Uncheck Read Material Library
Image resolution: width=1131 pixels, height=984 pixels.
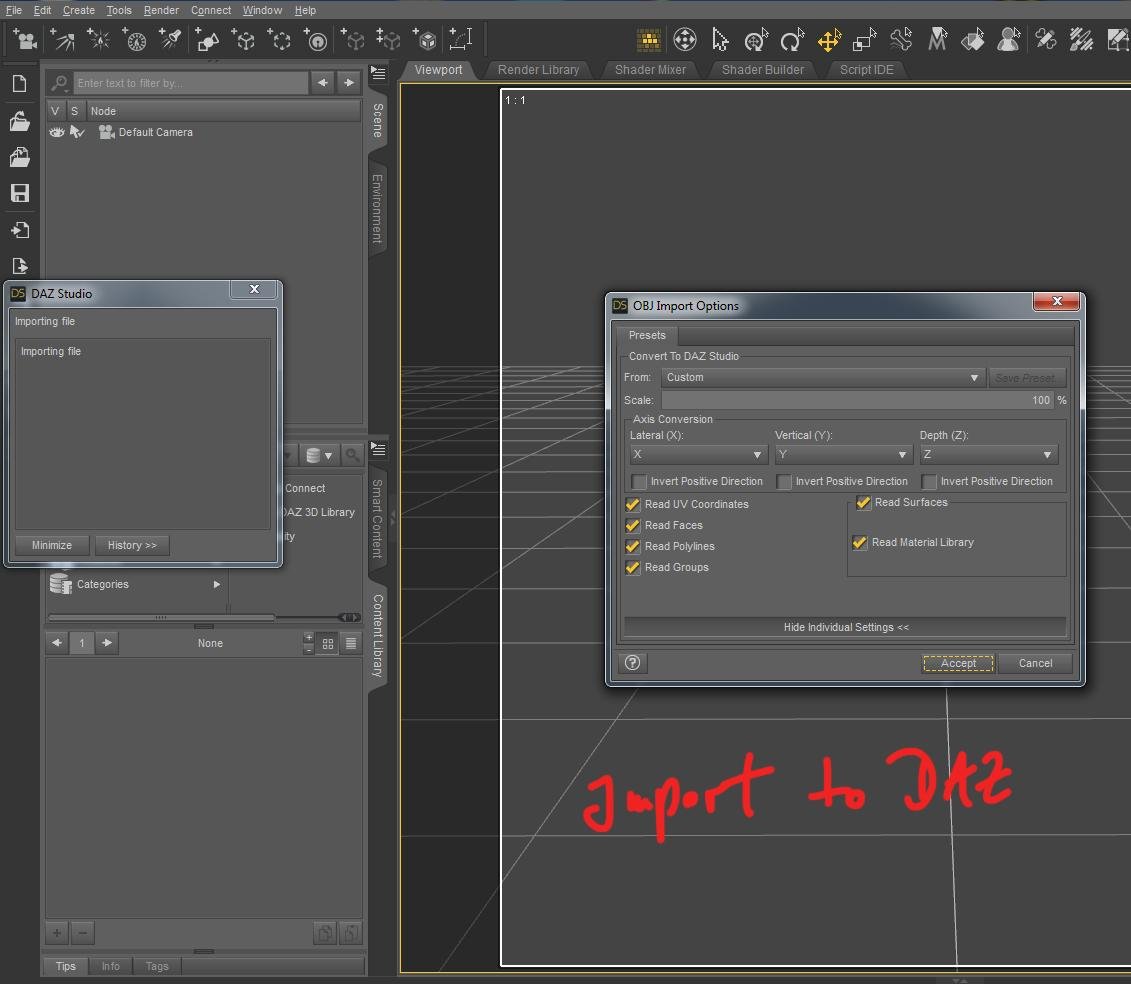click(x=860, y=542)
